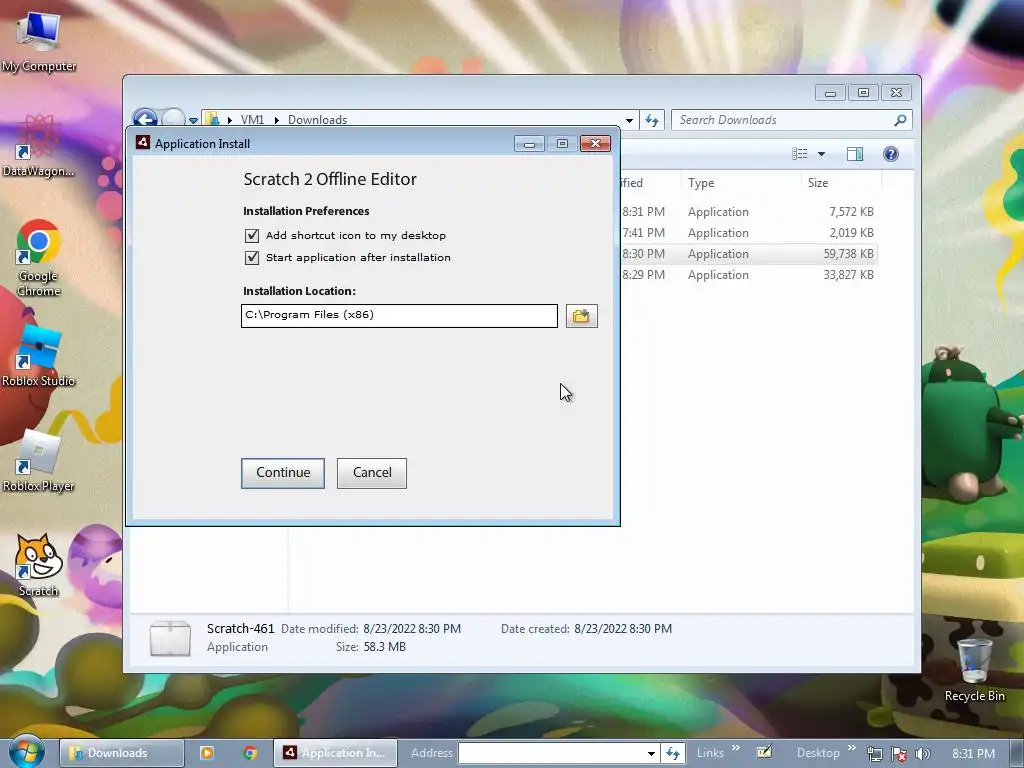1024x768 pixels.
Task: Select the 2,019 KB application row
Action: click(748, 232)
